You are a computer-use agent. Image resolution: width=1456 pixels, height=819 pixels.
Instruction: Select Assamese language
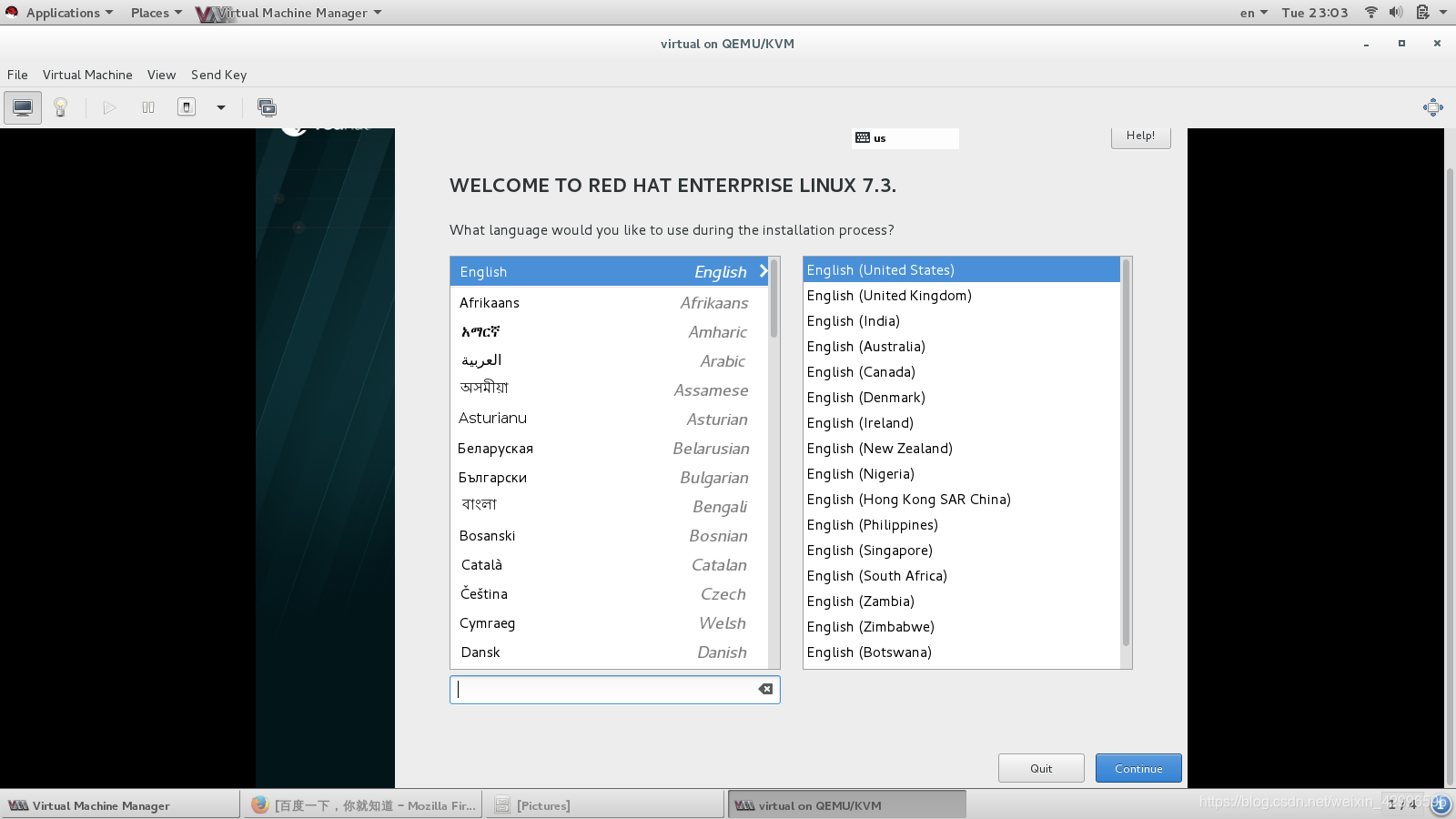(x=609, y=389)
